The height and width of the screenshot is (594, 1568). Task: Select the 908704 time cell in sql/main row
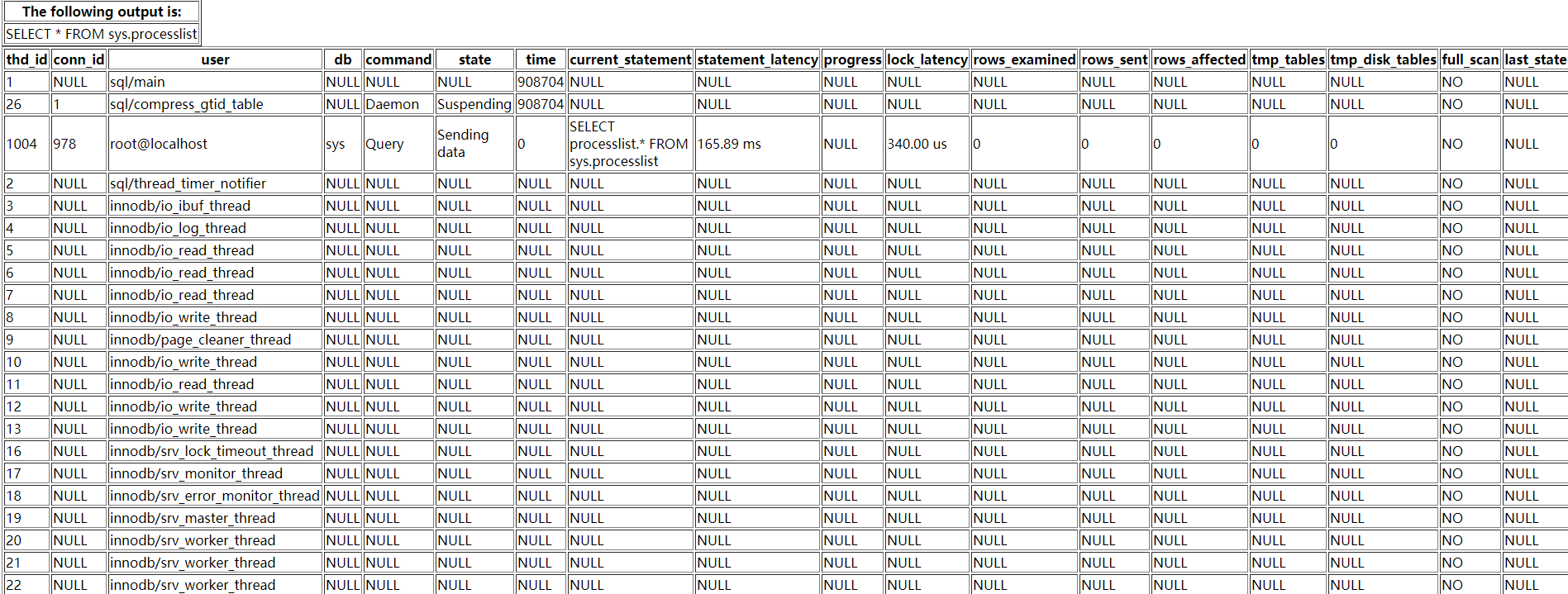[x=541, y=82]
